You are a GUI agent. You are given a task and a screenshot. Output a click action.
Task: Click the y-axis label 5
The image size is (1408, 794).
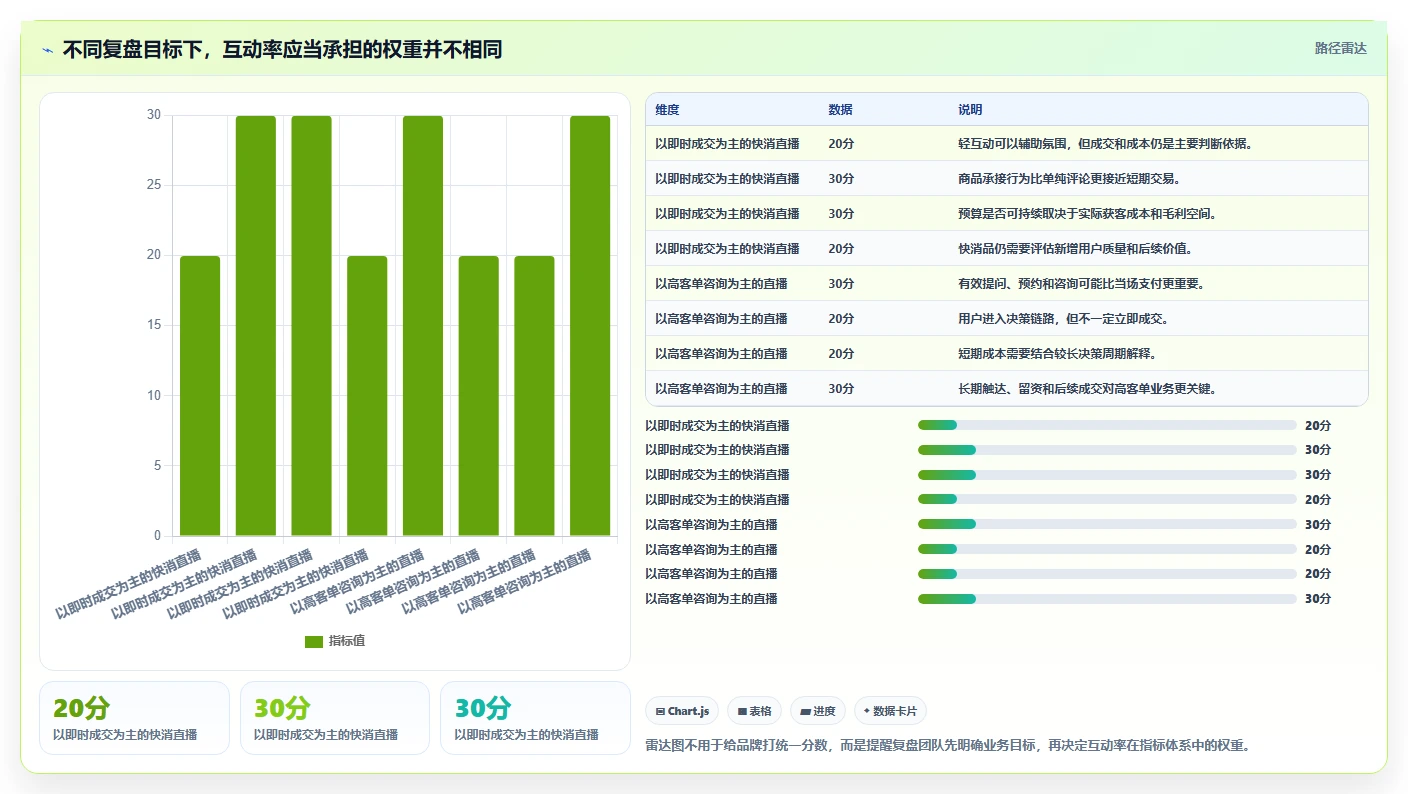click(157, 465)
